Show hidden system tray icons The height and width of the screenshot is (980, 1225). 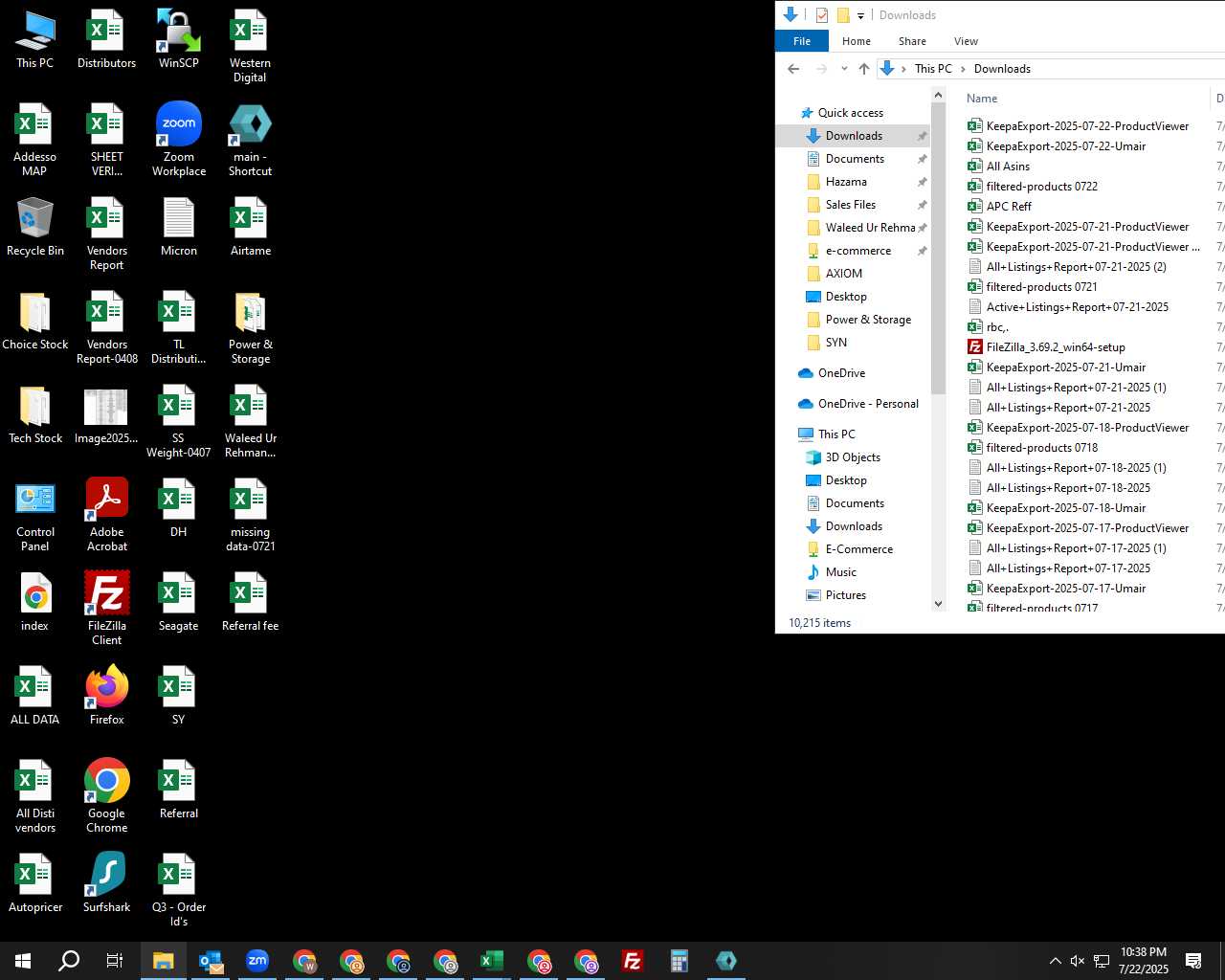click(1055, 961)
